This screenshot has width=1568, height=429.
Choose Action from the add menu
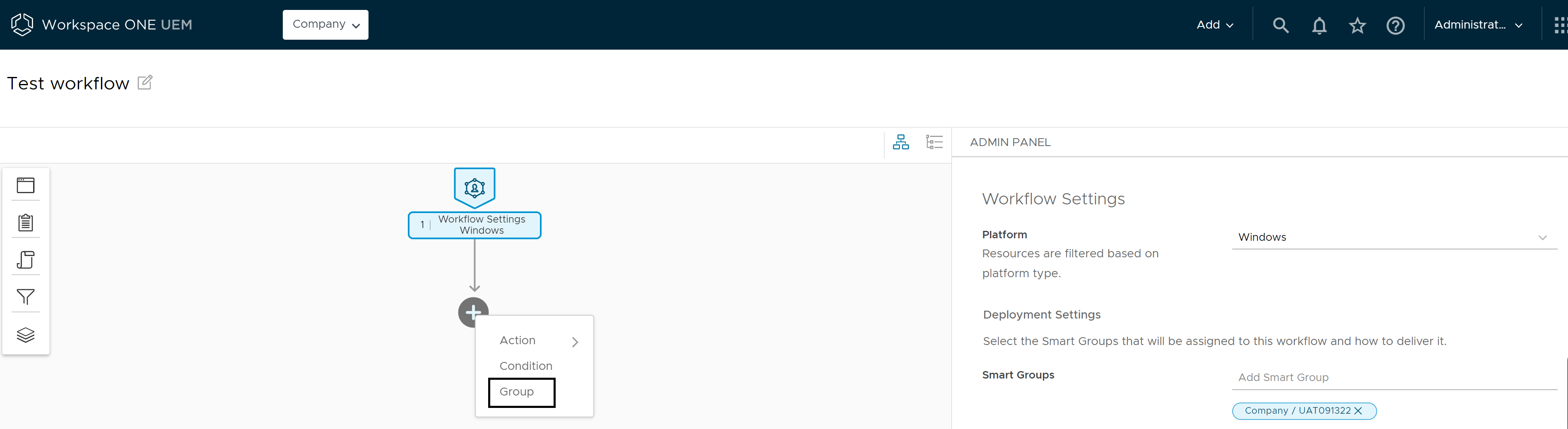(518, 341)
